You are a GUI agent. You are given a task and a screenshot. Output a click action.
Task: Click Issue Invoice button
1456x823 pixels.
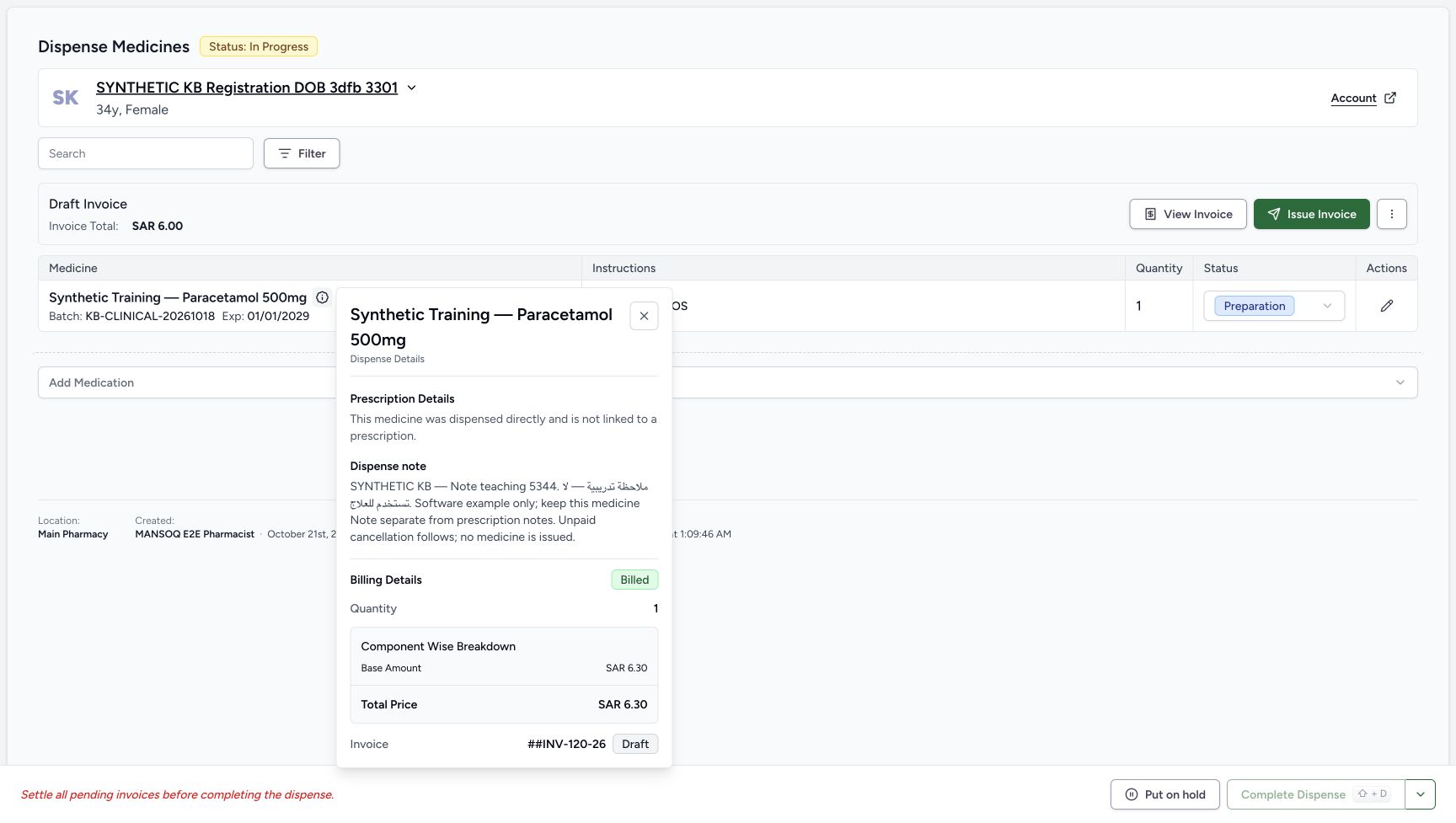coord(1312,214)
